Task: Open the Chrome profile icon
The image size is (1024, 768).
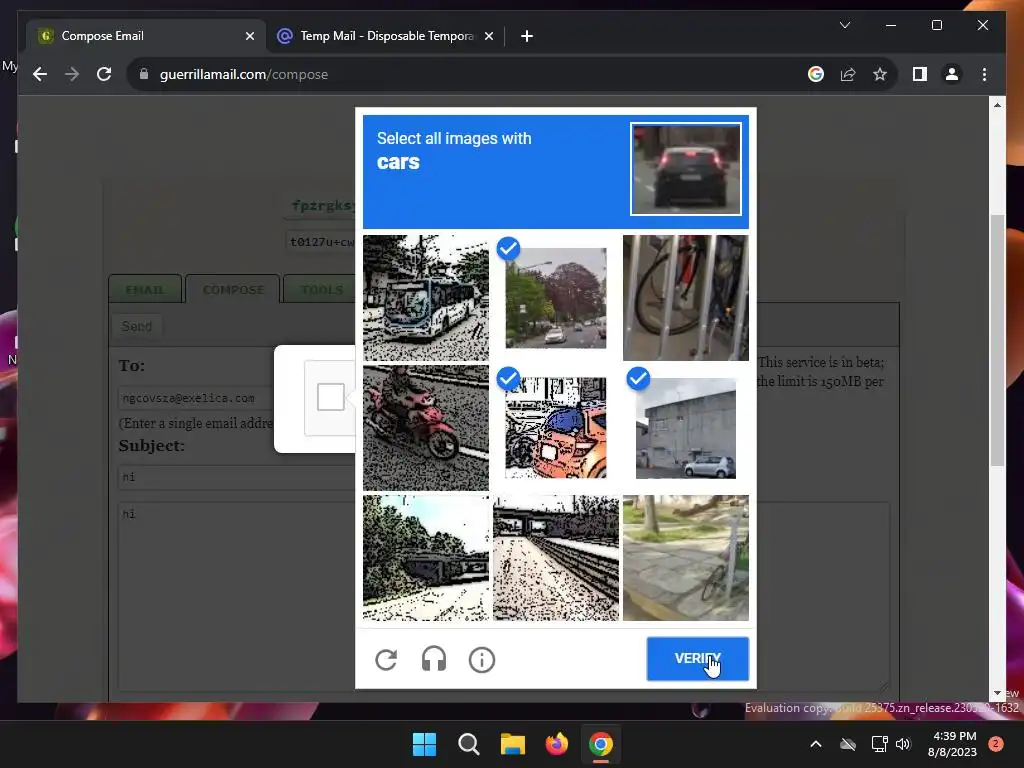Action: (x=952, y=74)
